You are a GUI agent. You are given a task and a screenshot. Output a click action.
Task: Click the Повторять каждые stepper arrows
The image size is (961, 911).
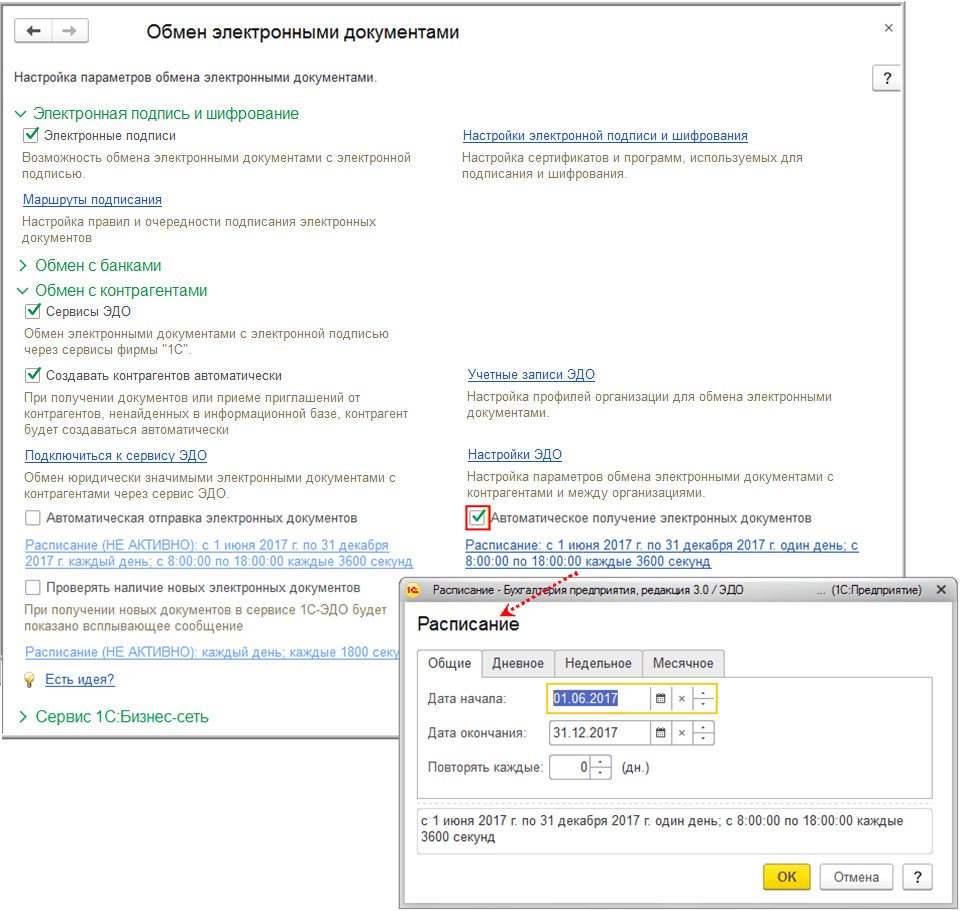pos(601,767)
